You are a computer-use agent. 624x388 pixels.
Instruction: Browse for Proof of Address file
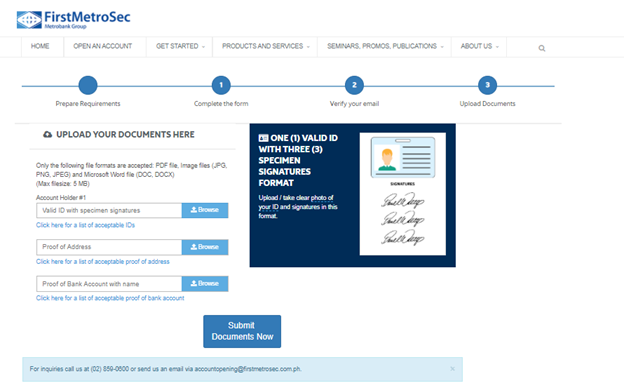[x=205, y=247]
